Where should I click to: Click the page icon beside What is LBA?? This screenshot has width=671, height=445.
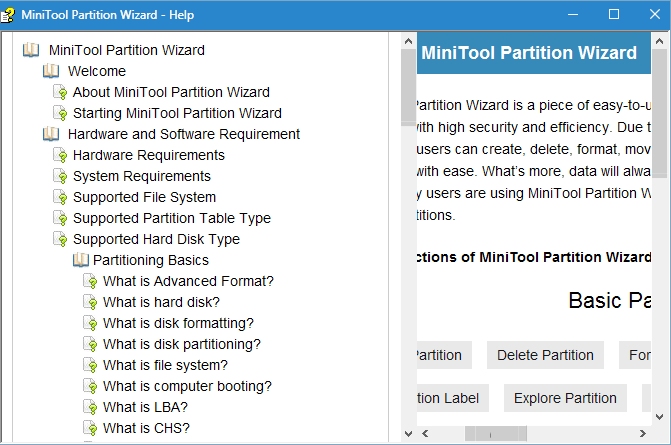pyautogui.click(x=91, y=407)
